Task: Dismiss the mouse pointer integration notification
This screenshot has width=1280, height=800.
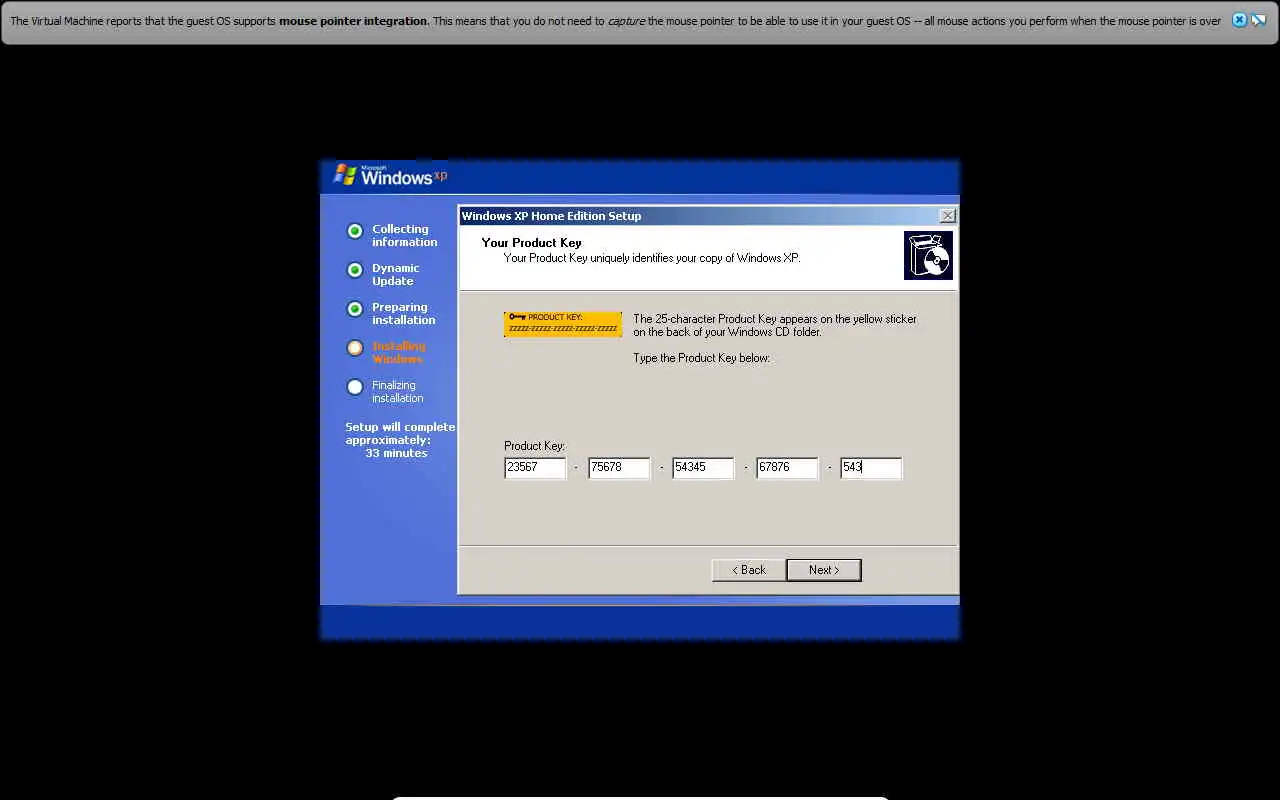Action: 1239,20
